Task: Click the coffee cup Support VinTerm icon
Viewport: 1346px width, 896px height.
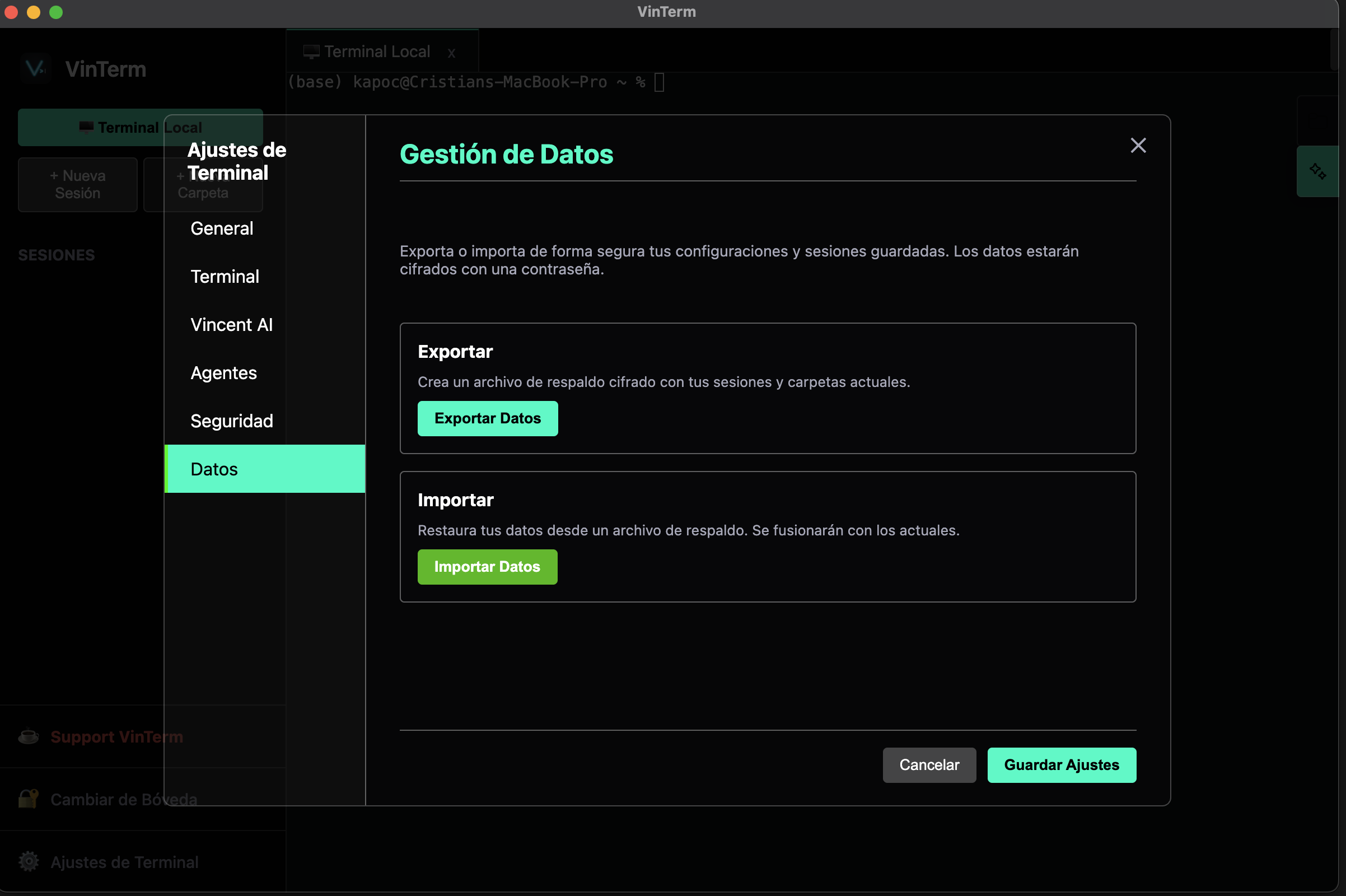Action: point(29,736)
